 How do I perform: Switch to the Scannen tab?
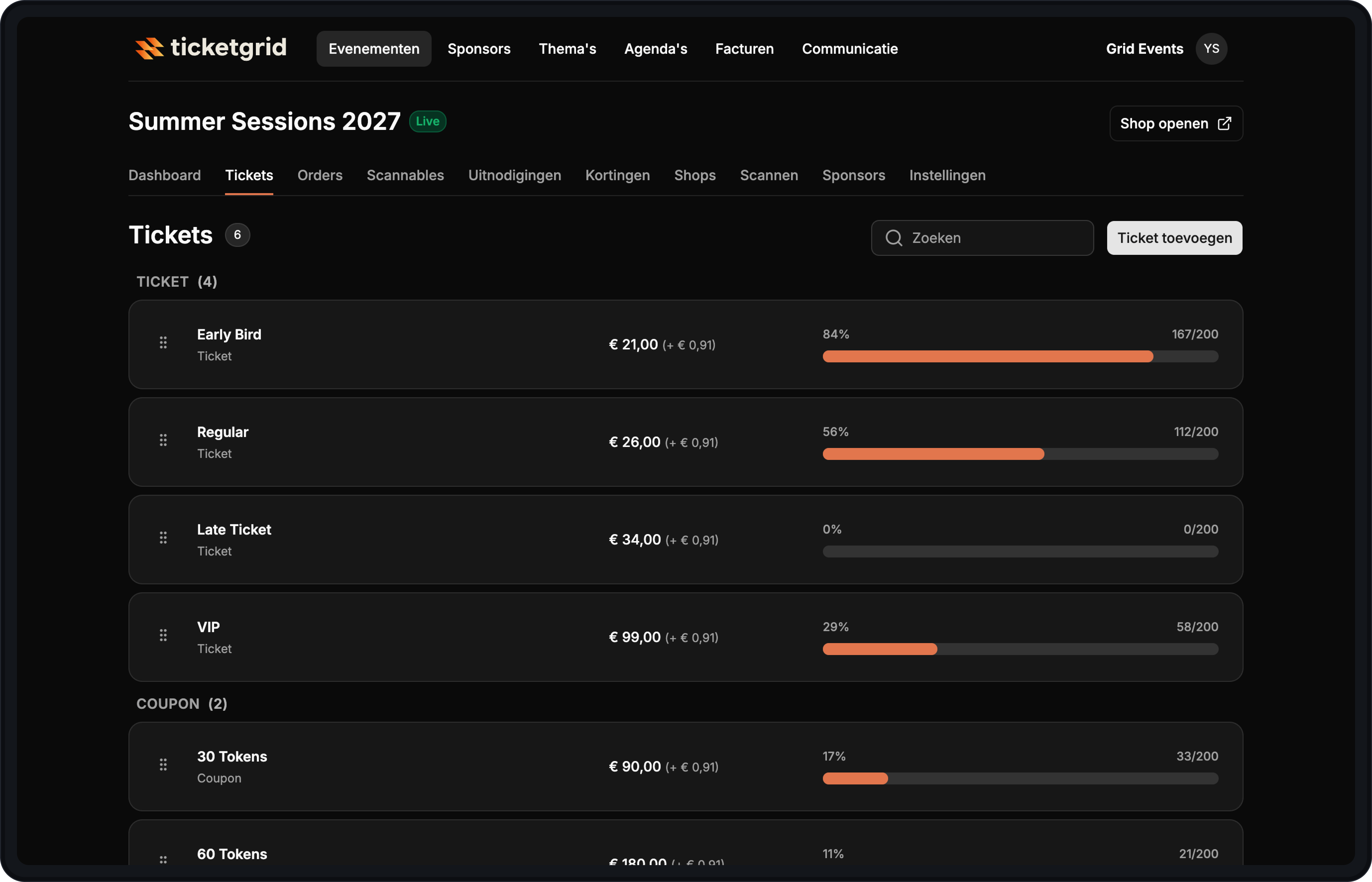(x=769, y=175)
